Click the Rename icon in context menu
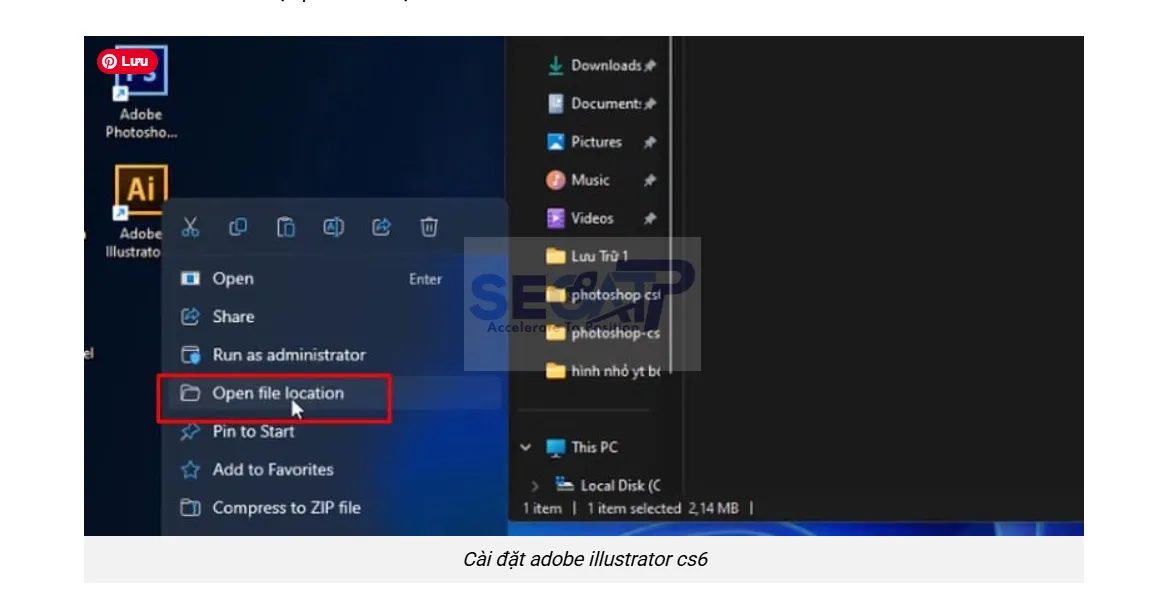 pyautogui.click(x=333, y=228)
